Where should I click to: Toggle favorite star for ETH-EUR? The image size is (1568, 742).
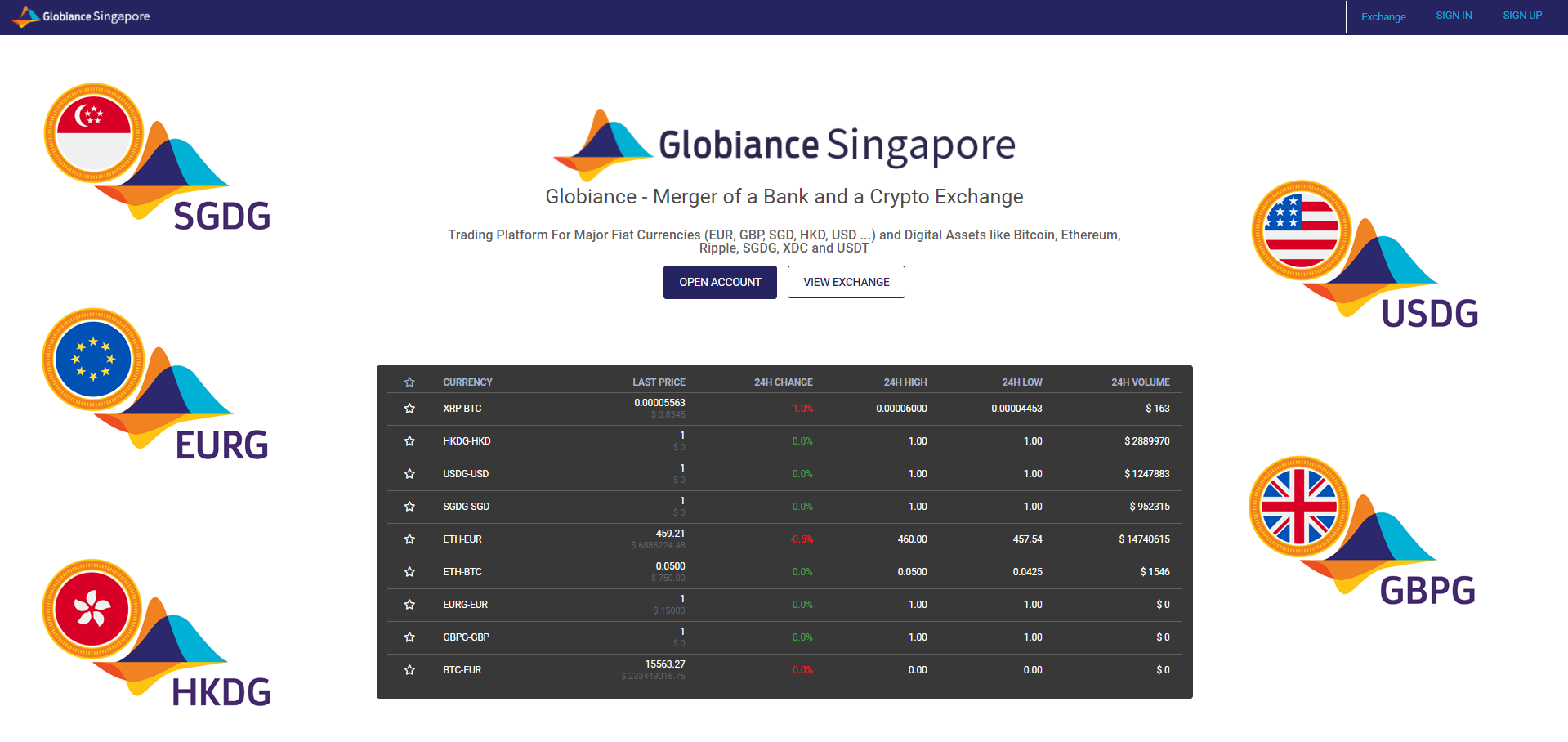coord(409,539)
